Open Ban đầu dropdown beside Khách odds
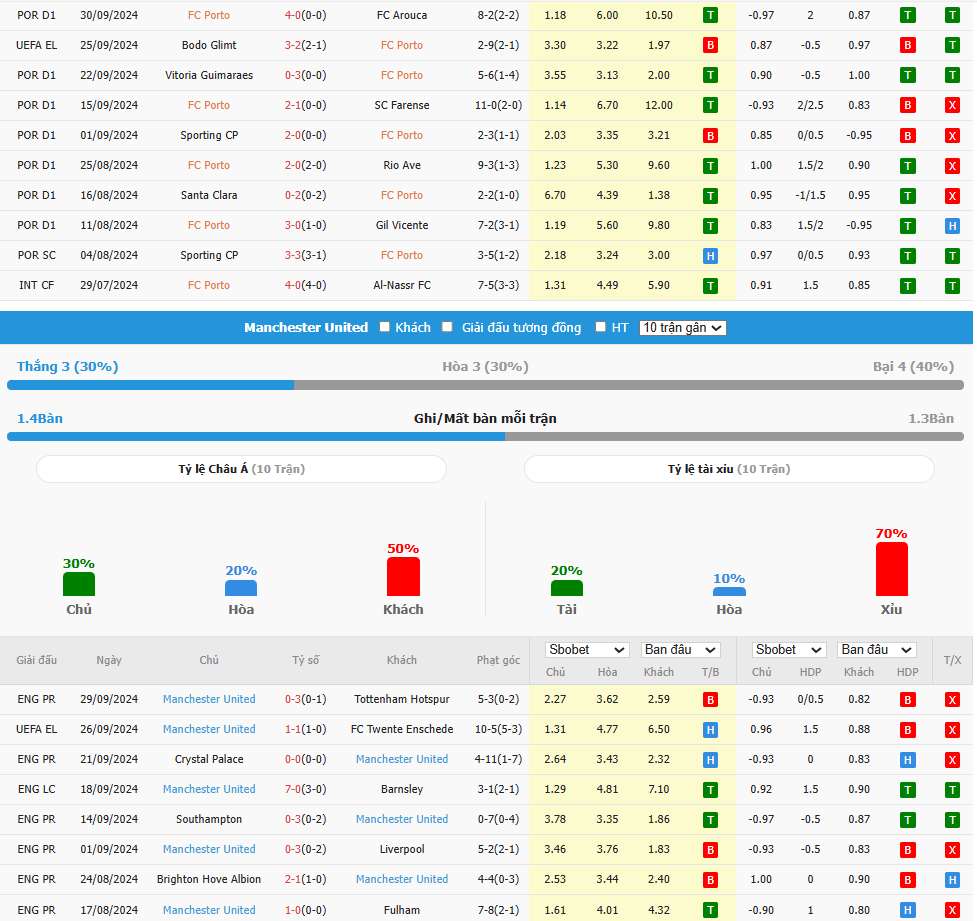Viewport: 977px width, 921px height. pos(680,650)
